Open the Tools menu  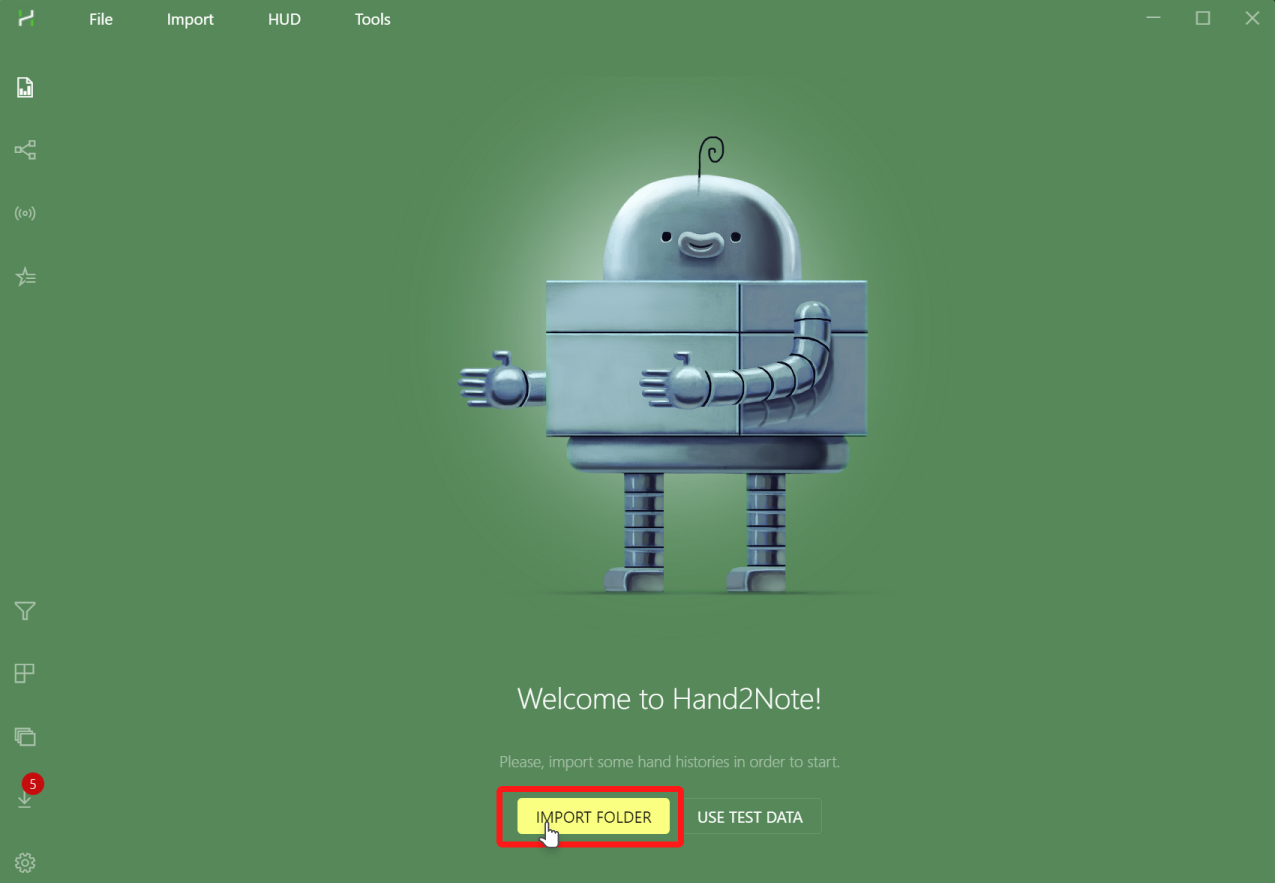[x=372, y=19]
